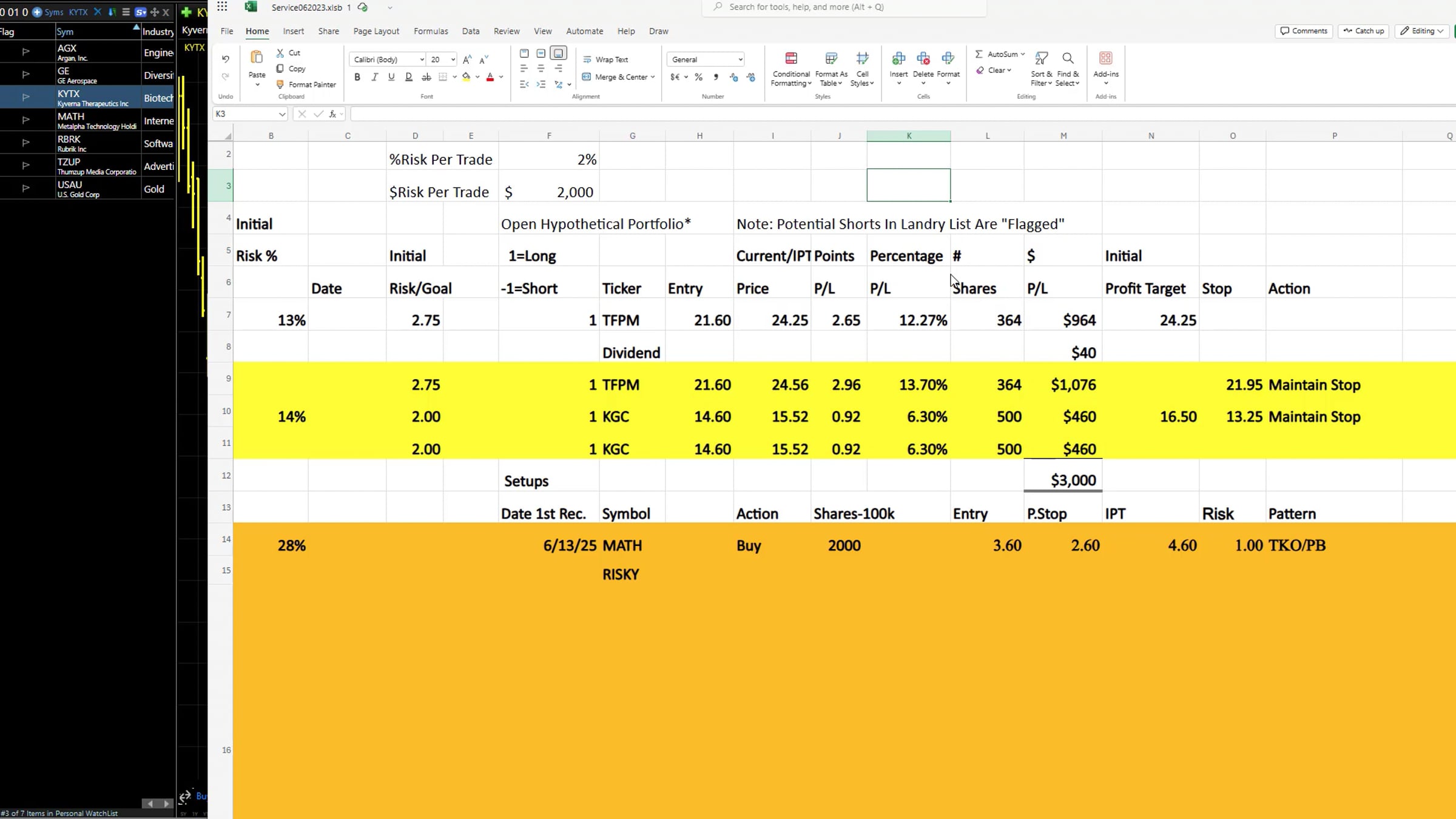Click the blue plus icon in the watchlist toolbar

pos(37,12)
